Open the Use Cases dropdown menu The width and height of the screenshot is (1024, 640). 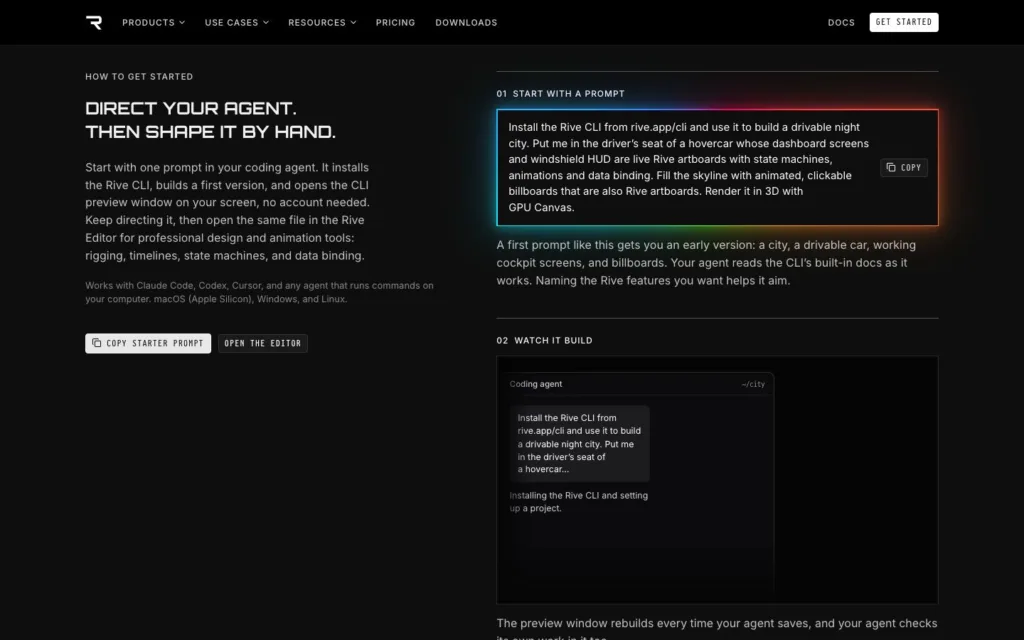pyautogui.click(x=236, y=22)
